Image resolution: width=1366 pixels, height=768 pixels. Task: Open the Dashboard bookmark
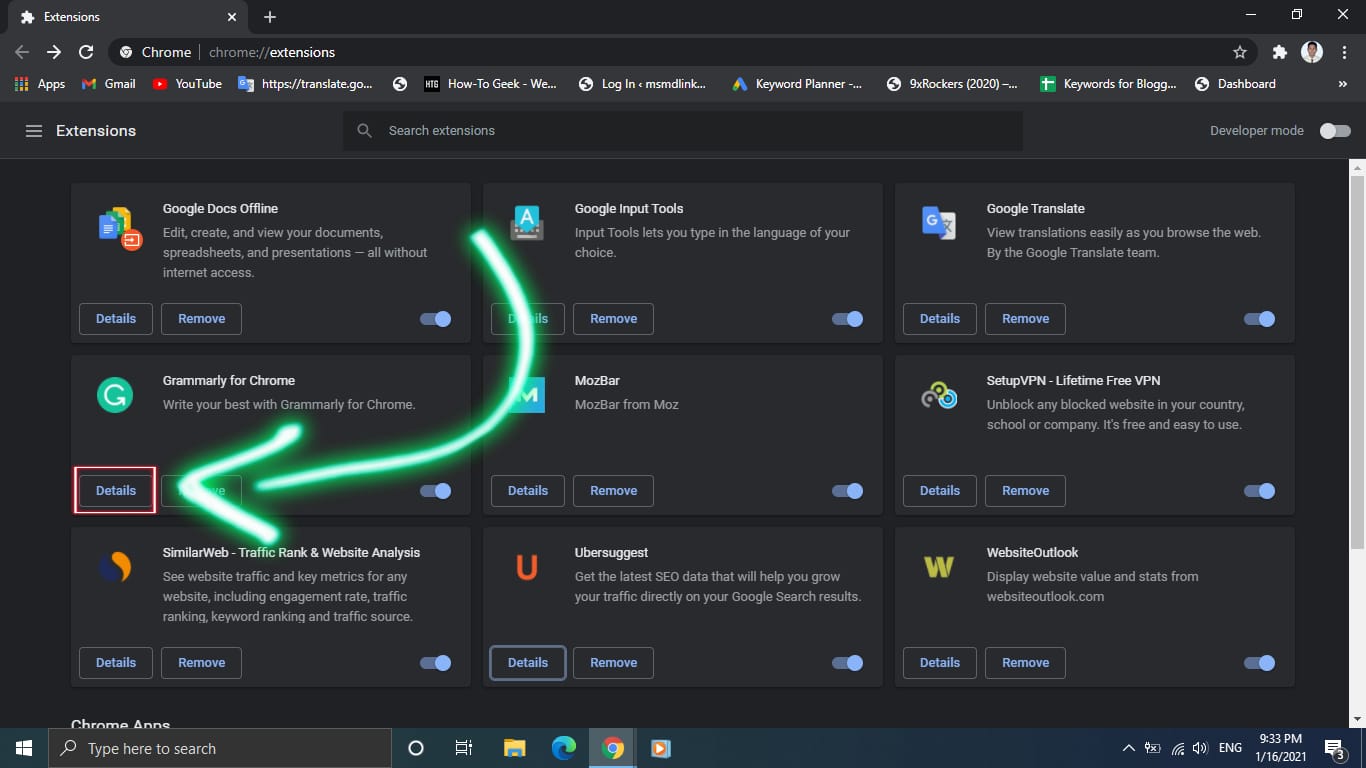[1235, 84]
